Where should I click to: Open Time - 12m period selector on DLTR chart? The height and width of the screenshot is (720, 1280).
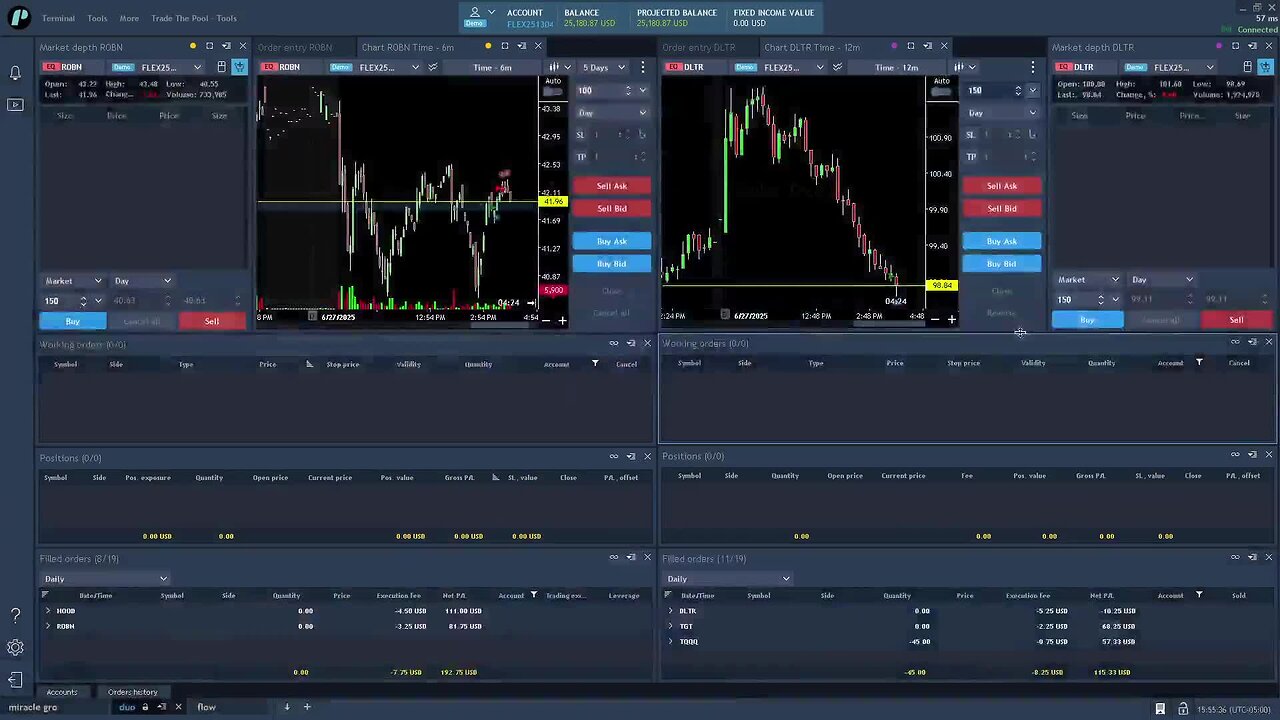click(x=897, y=67)
